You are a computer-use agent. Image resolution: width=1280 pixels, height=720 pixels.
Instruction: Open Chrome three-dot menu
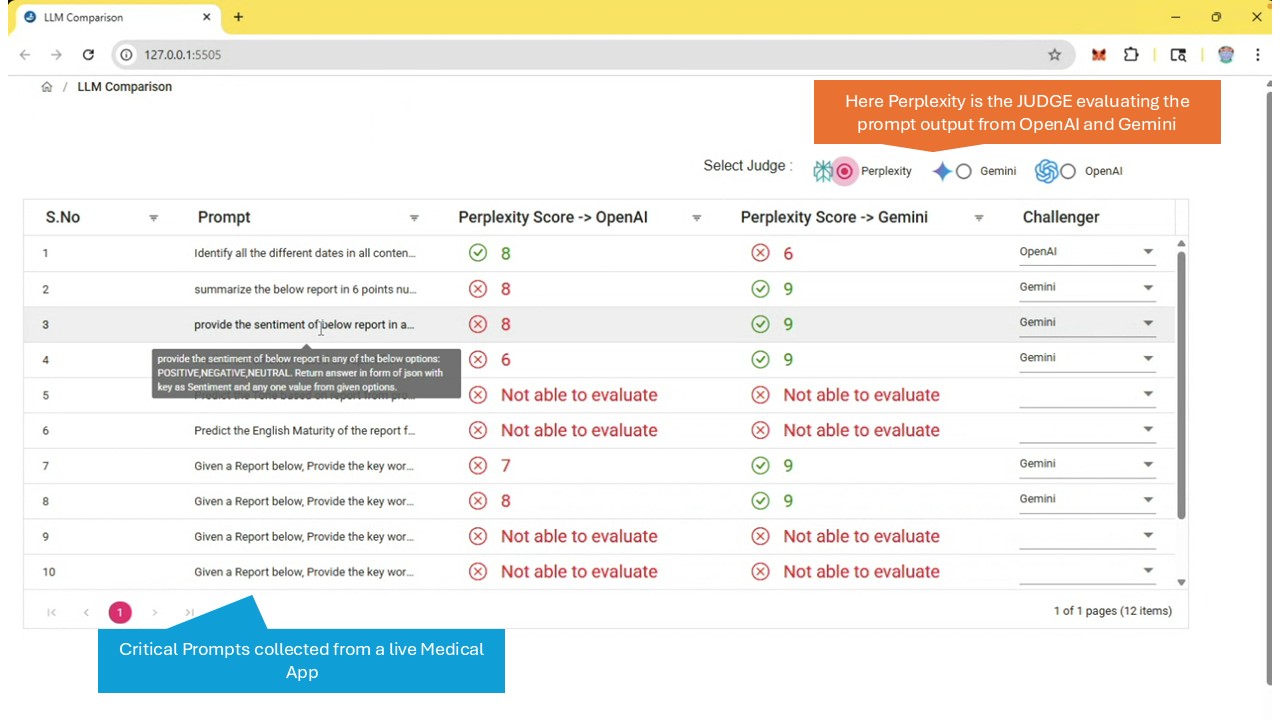click(1257, 55)
